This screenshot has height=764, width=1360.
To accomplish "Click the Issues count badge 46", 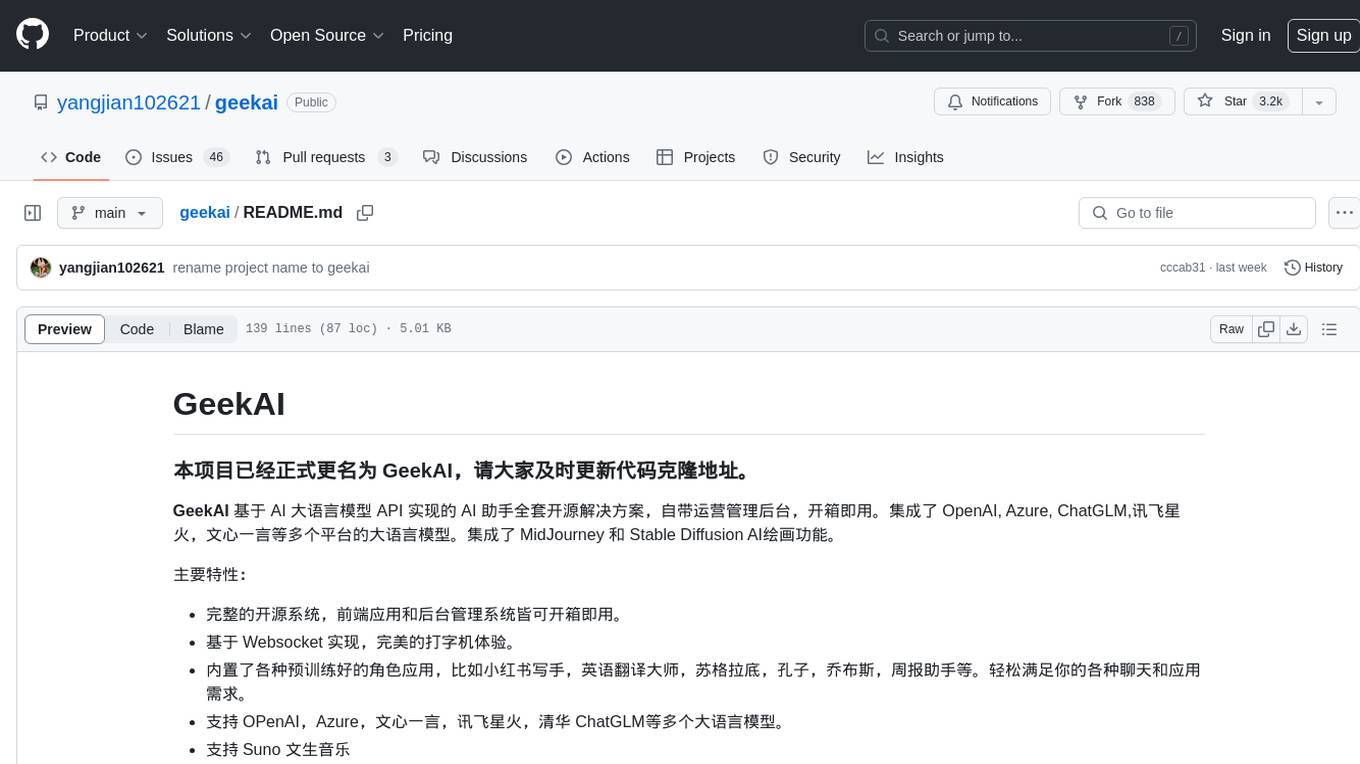I will pyautogui.click(x=215, y=157).
